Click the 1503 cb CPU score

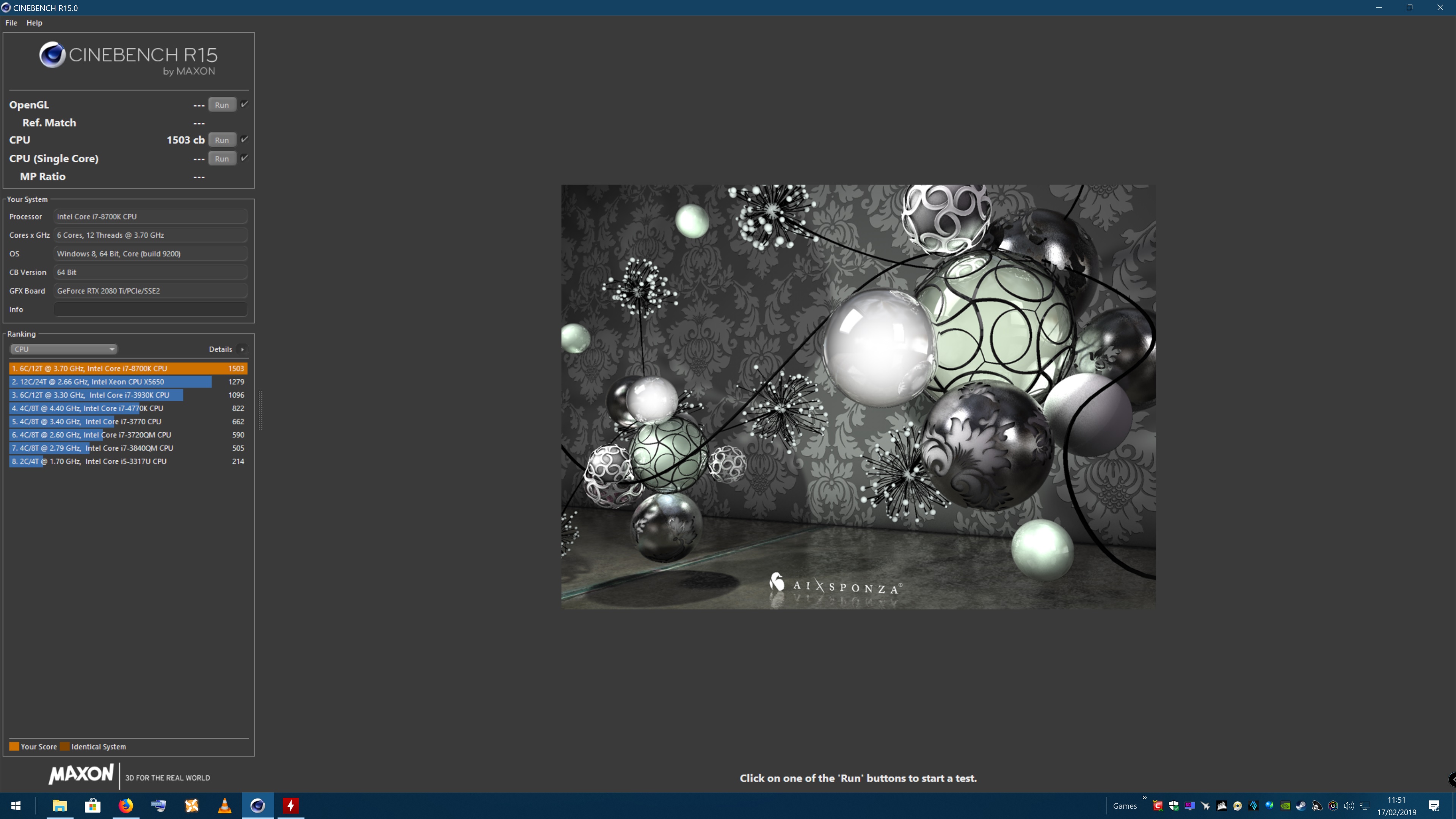point(185,140)
